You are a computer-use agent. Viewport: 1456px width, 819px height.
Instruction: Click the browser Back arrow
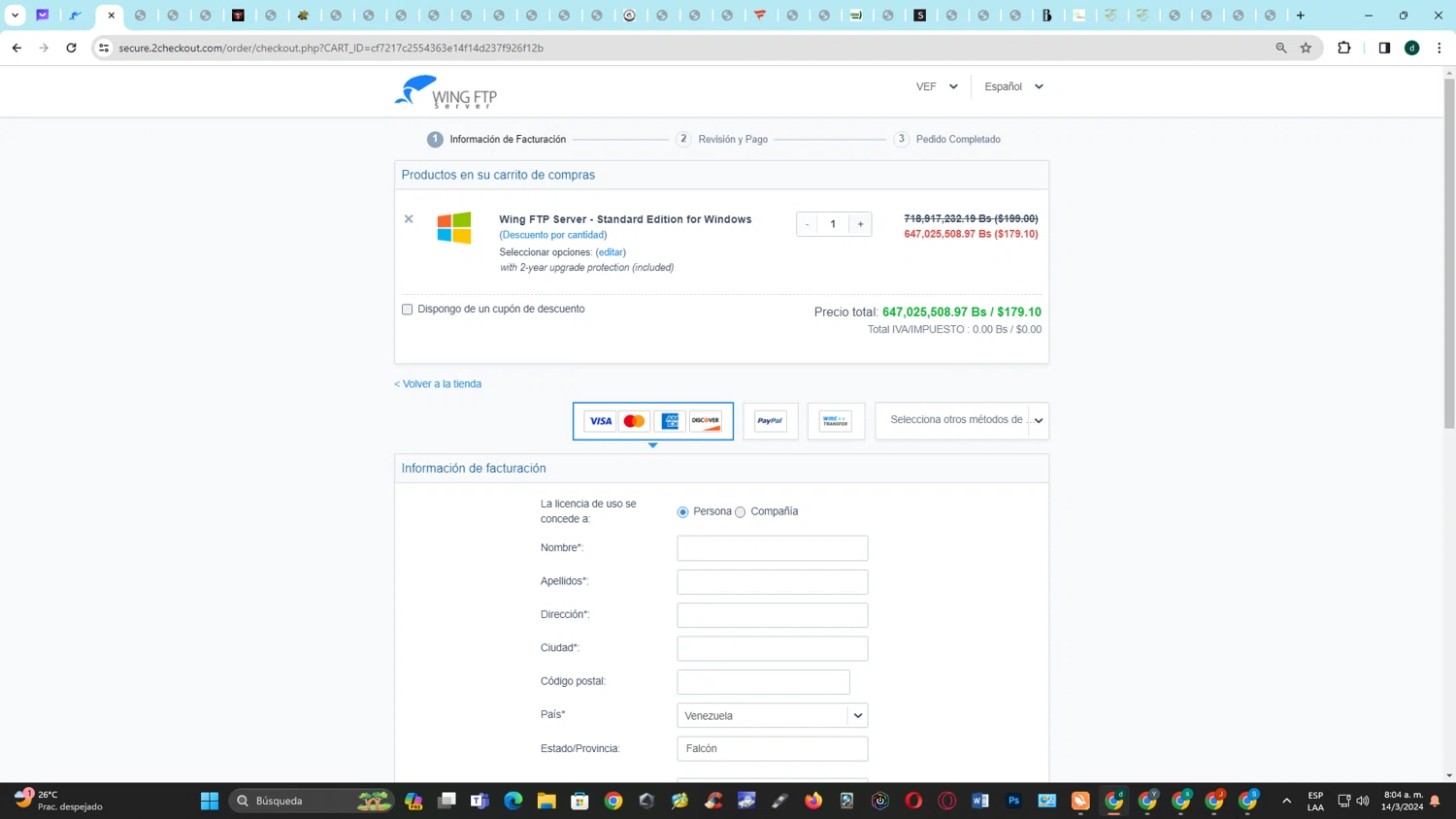pyautogui.click(x=17, y=48)
